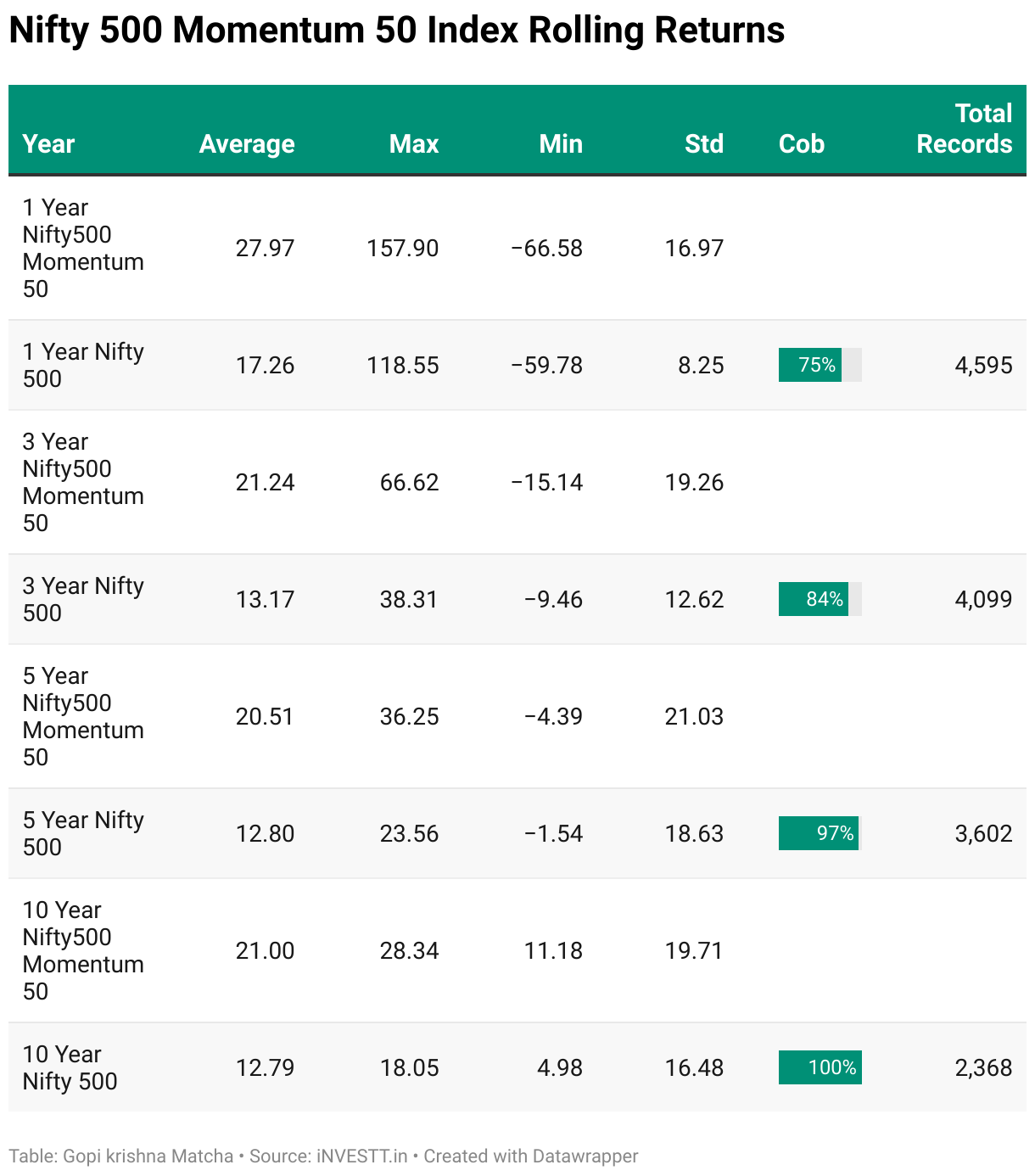Select the Min column header

click(561, 144)
